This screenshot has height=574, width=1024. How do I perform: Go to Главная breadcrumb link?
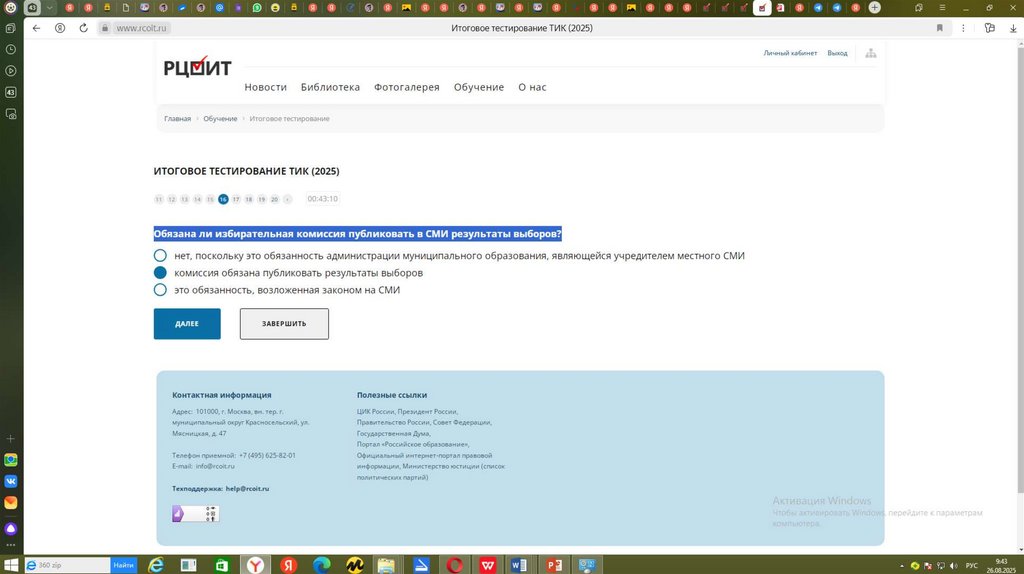(x=177, y=118)
